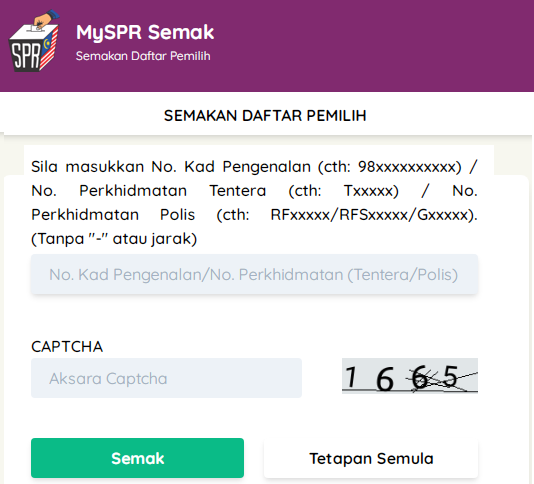The height and width of the screenshot is (484, 534).
Task: Focus the Aksara Captcha text field
Action: 166,378
